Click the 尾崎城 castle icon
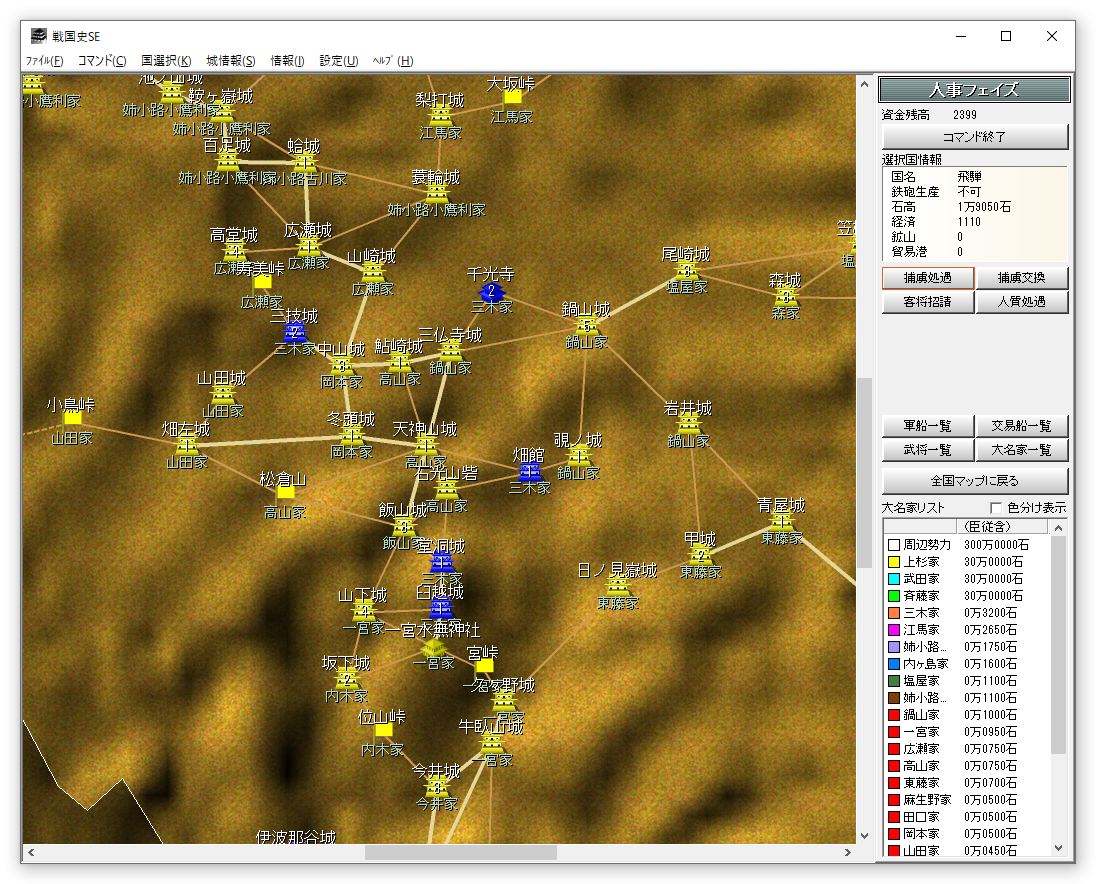Screen dimensions: 1096x884 pyautogui.click(x=686, y=271)
